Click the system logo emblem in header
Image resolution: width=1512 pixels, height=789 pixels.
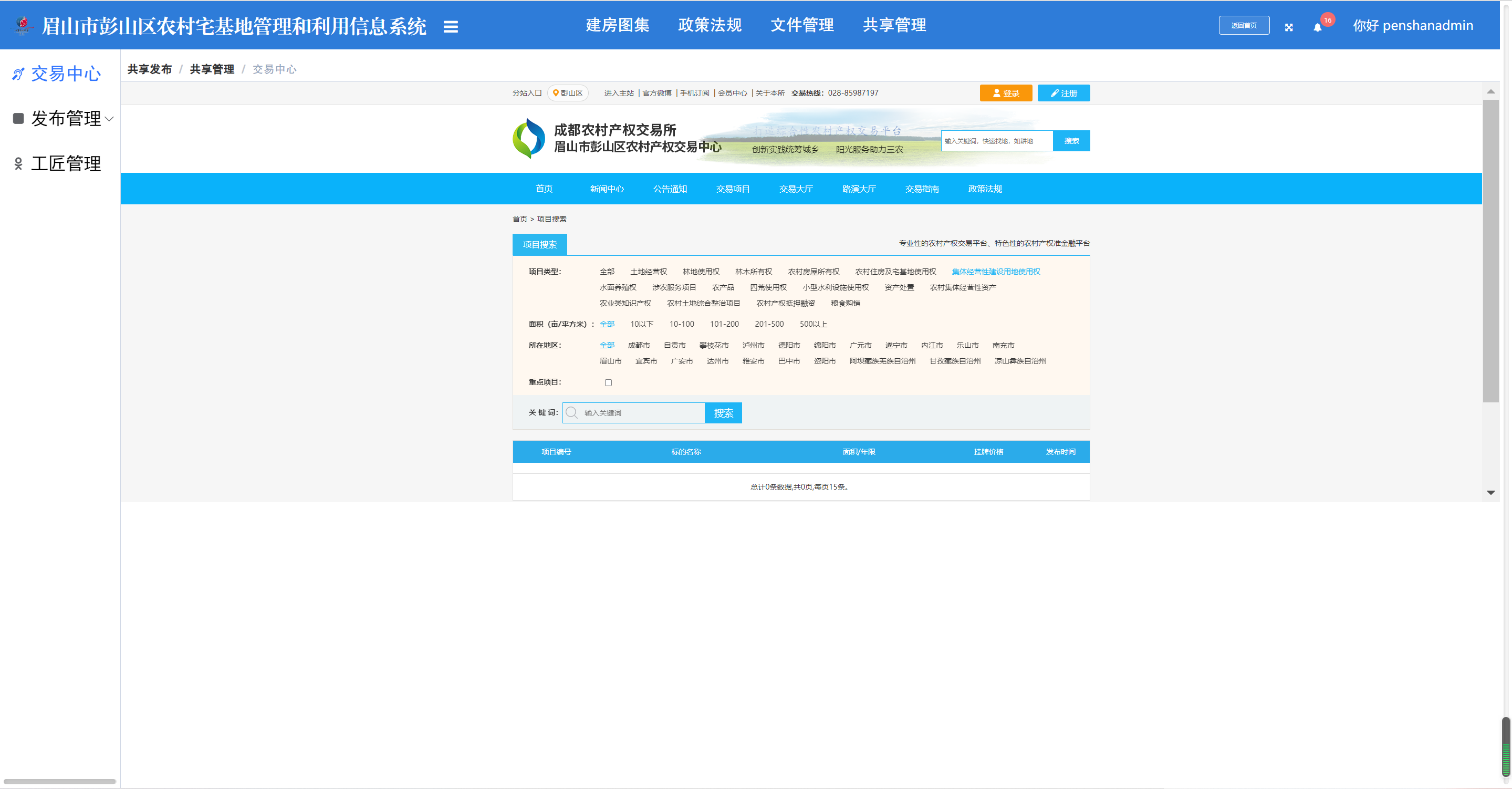tap(23, 25)
